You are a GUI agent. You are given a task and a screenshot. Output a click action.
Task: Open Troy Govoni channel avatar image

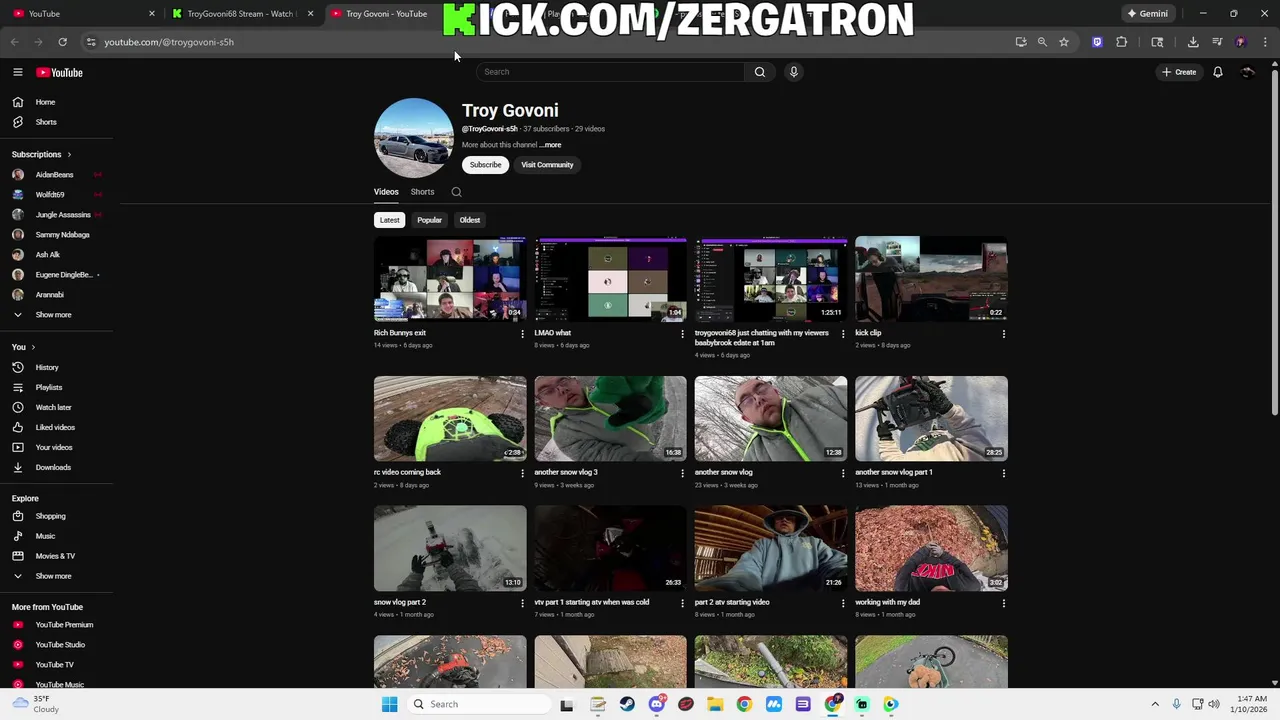click(414, 138)
